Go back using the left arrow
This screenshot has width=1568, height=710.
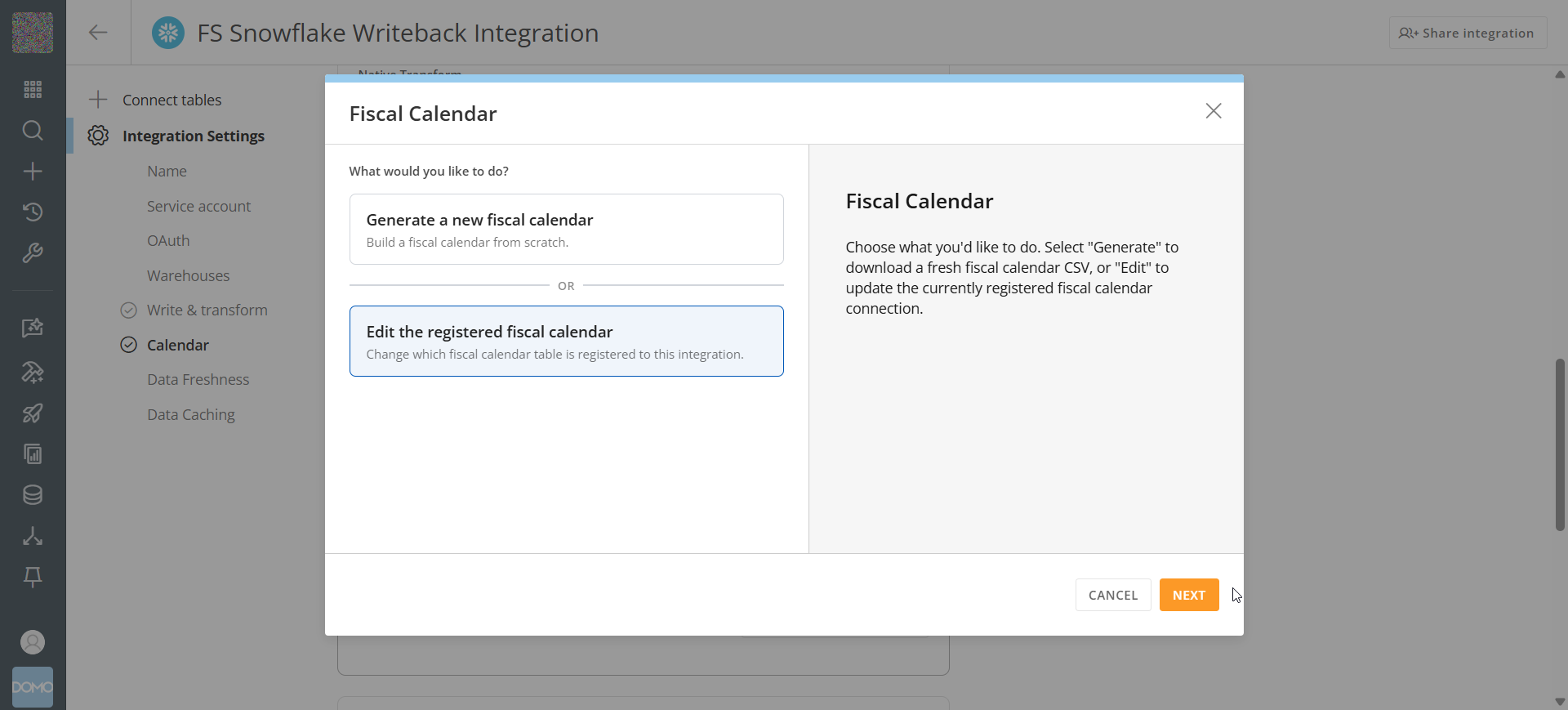98,33
